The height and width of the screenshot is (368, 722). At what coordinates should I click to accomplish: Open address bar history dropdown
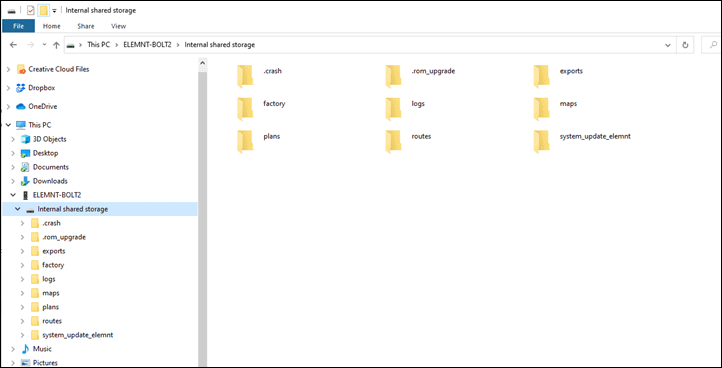click(x=668, y=45)
